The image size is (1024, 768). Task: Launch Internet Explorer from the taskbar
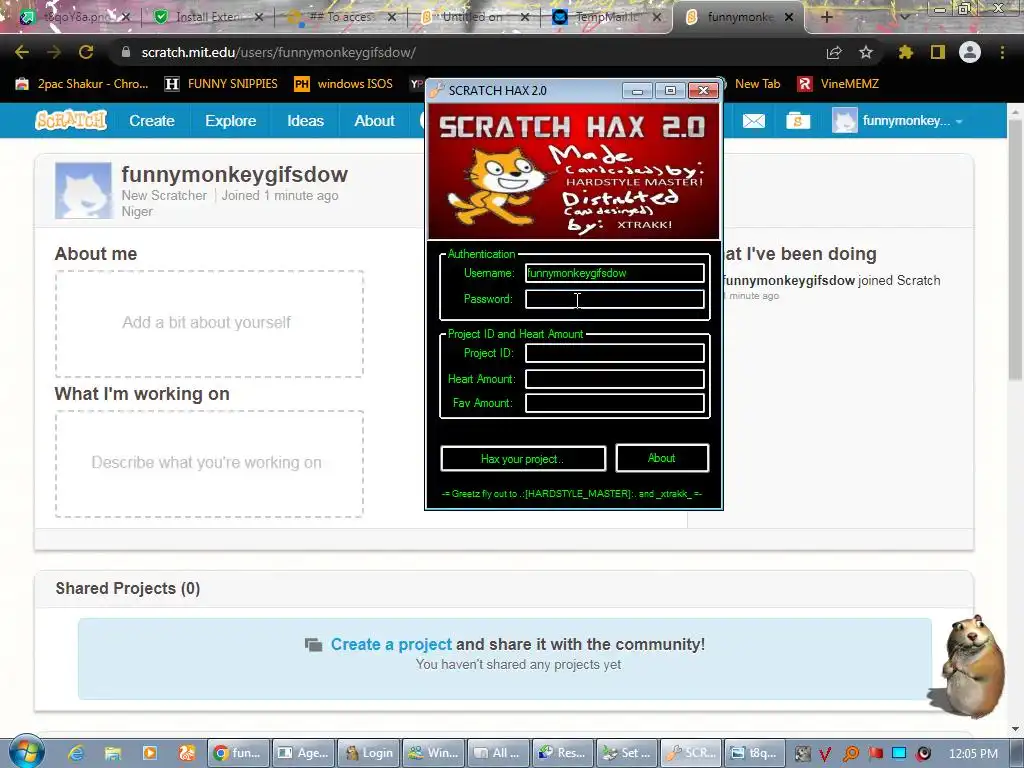click(x=76, y=753)
